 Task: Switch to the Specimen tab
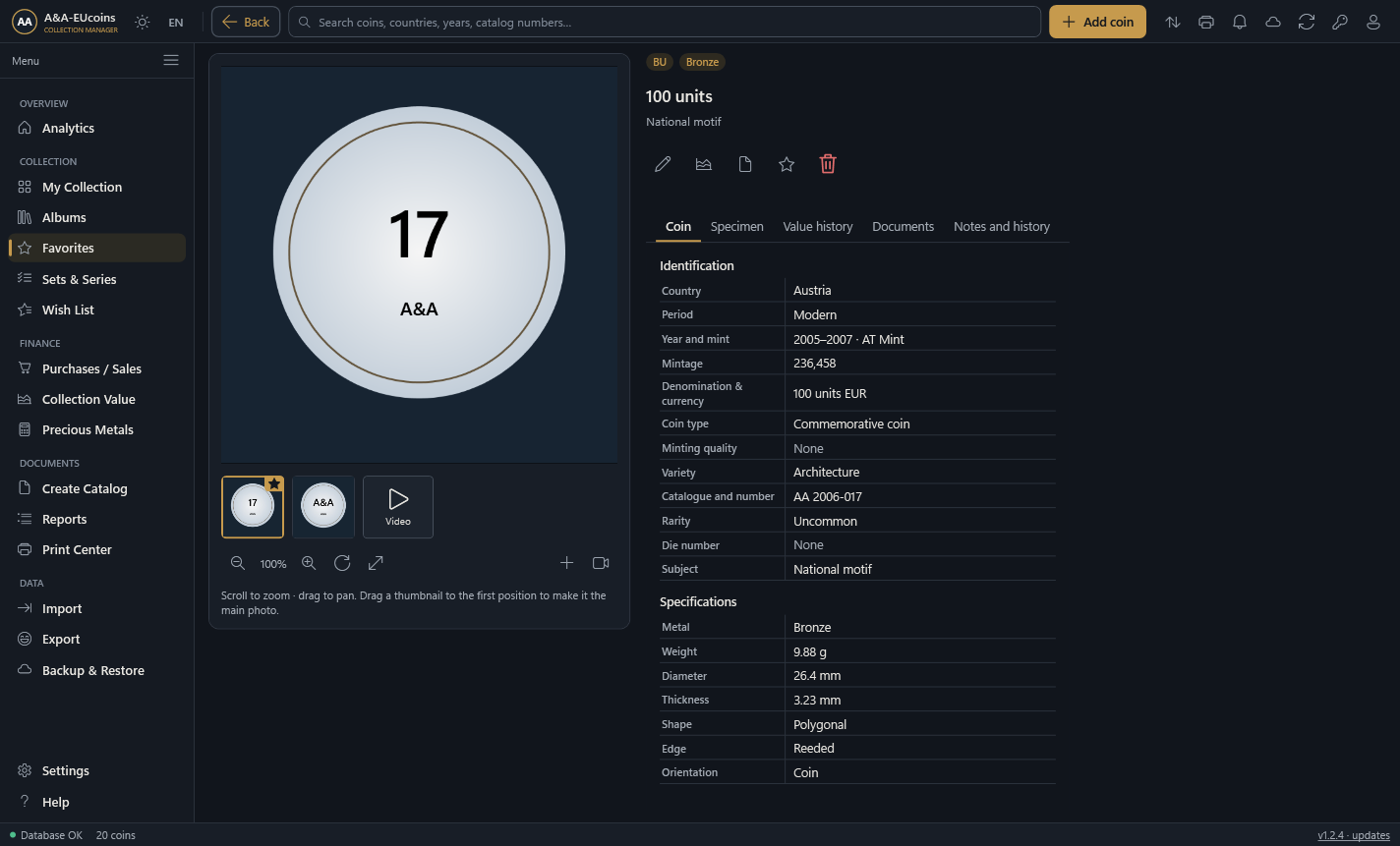(737, 227)
